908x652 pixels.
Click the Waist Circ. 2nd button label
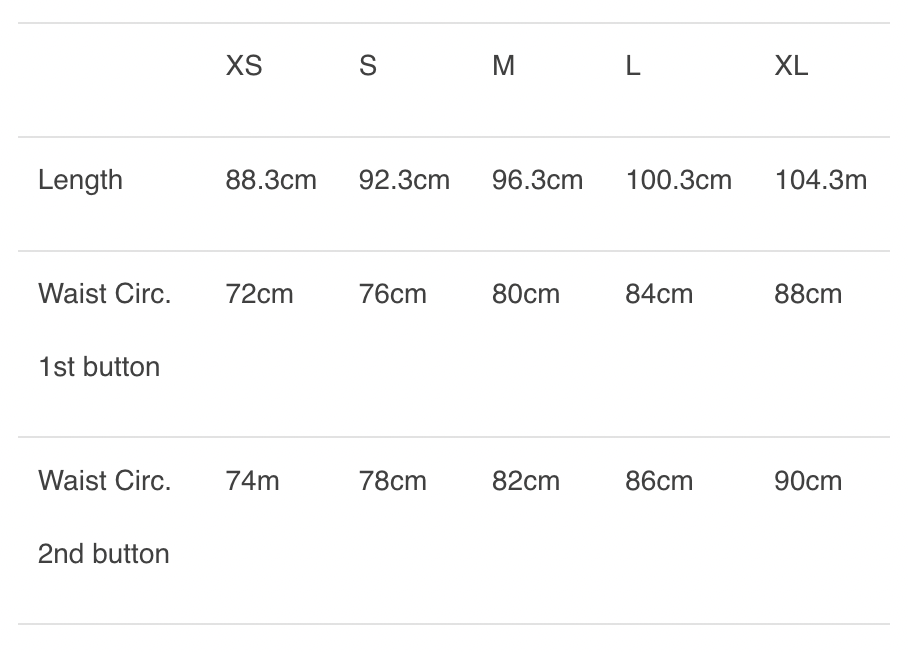point(104,517)
